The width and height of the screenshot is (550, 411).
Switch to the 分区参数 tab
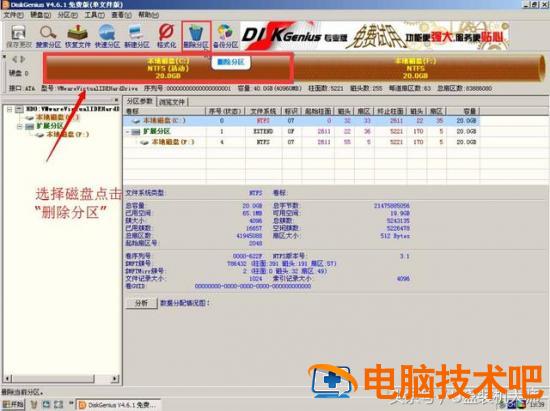point(139,101)
